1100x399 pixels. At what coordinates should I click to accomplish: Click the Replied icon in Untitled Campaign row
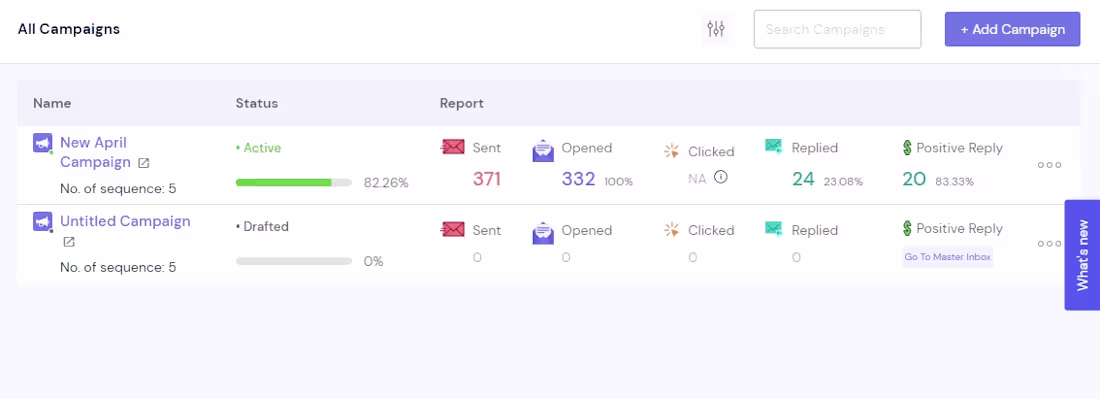pyautogui.click(x=774, y=229)
